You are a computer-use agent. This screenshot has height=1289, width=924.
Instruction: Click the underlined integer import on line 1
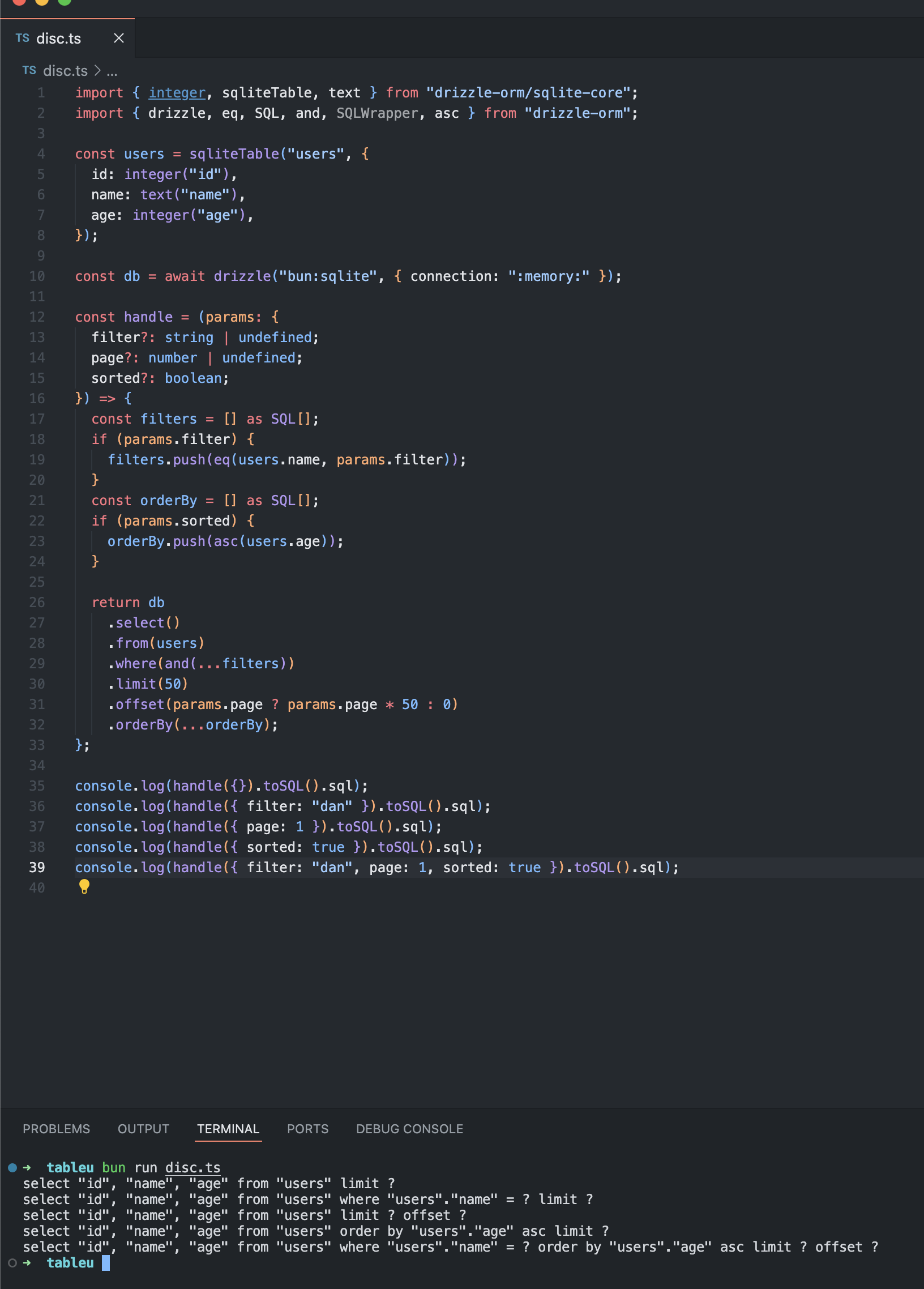[x=177, y=93]
